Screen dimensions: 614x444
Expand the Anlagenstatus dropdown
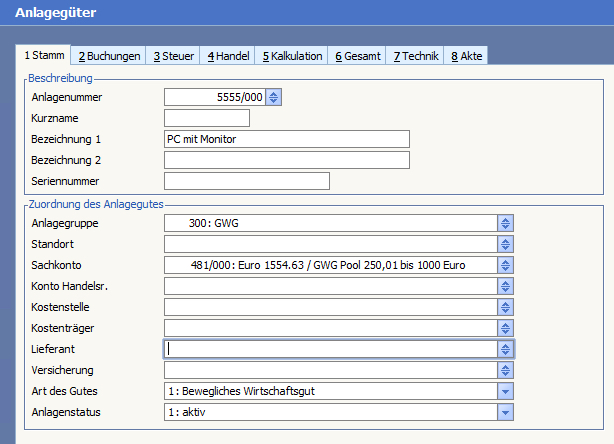pyautogui.click(x=506, y=412)
